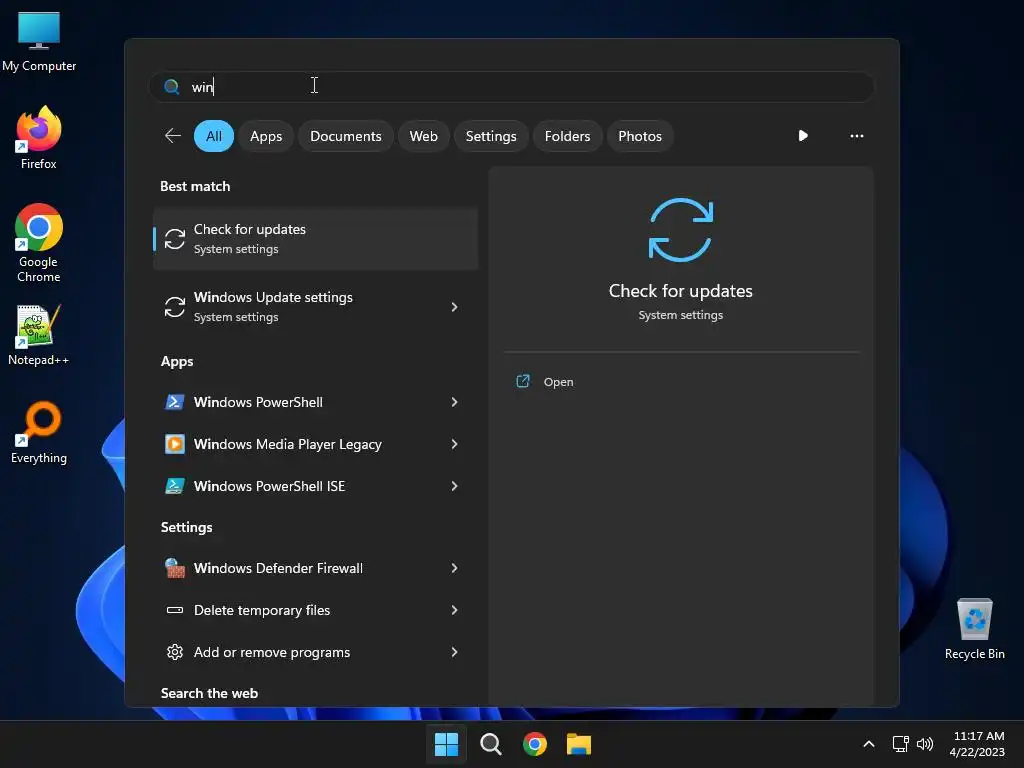Open My Computer desktop icon

[x=39, y=40]
